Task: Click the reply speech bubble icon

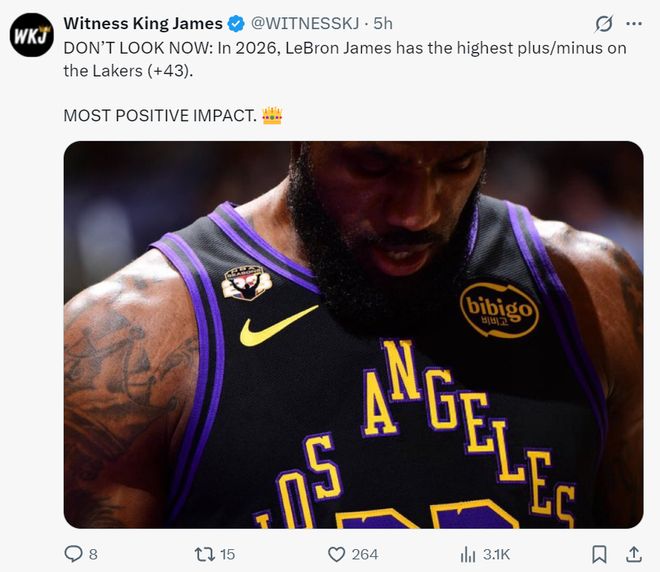Action: coord(73,553)
